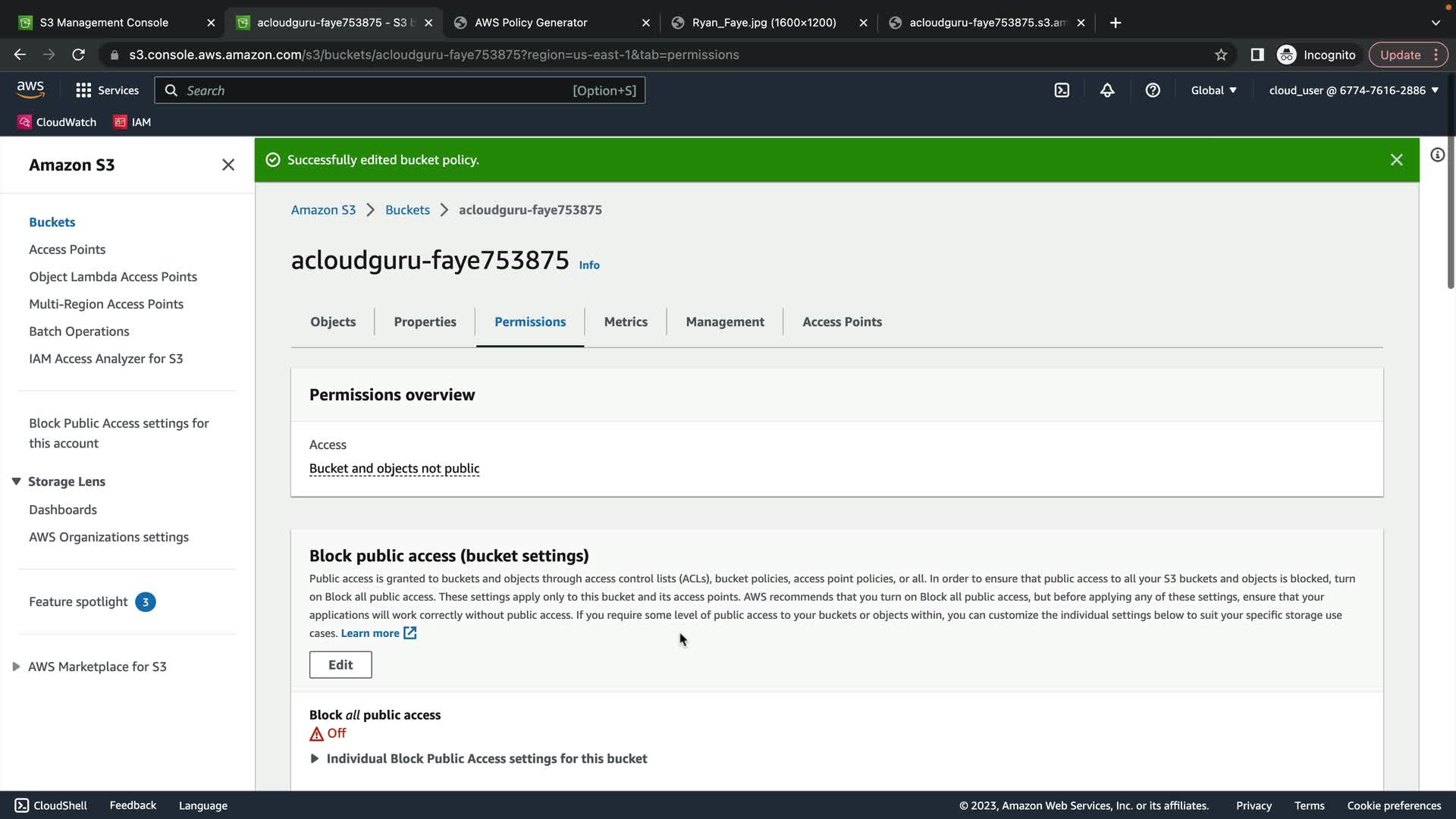
Task: Open the help question mark icon
Action: 1153,90
